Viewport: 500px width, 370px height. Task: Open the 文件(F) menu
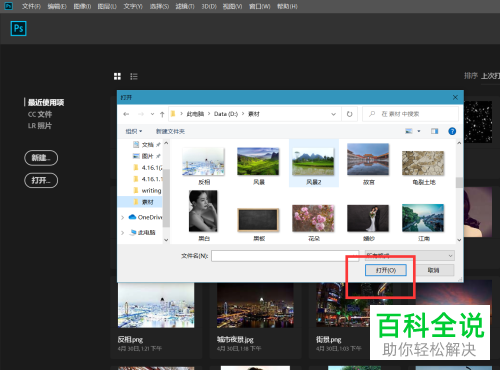coord(31,6)
